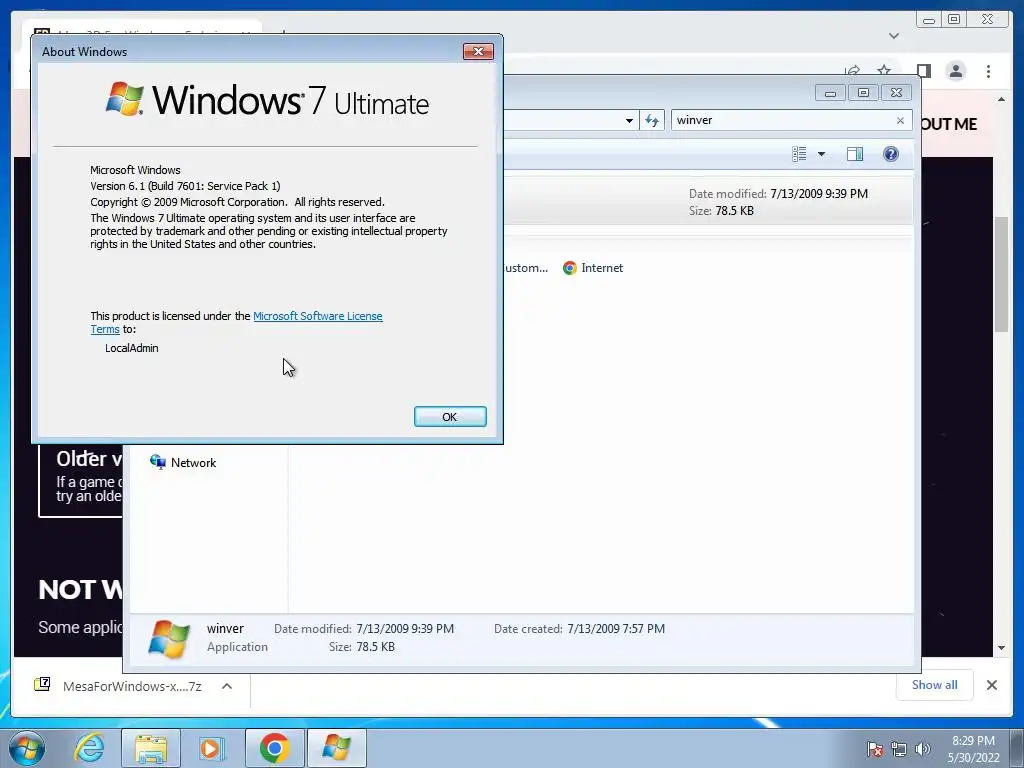This screenshot has width=1024, height=768.
Task: Toggle Chrome's side panel icon
Action: tap(923, 71)
